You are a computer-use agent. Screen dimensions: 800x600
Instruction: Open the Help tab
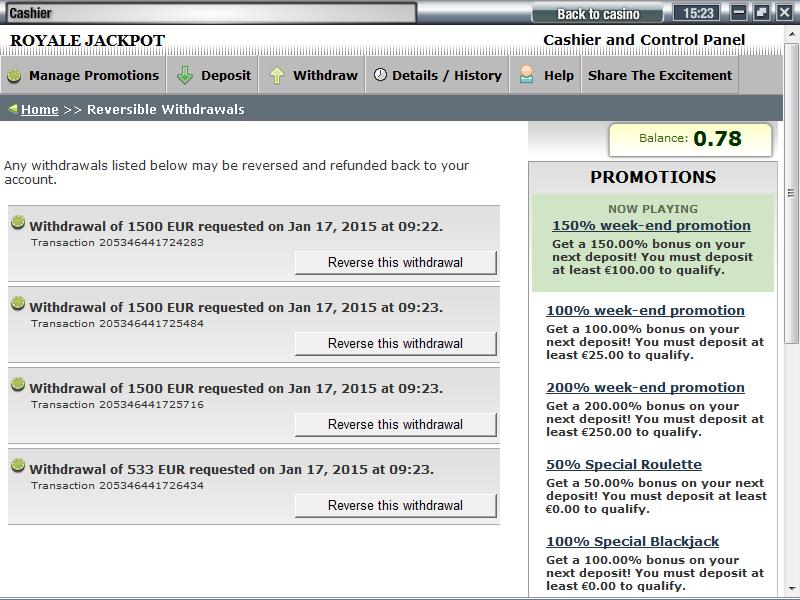point(545,75)
